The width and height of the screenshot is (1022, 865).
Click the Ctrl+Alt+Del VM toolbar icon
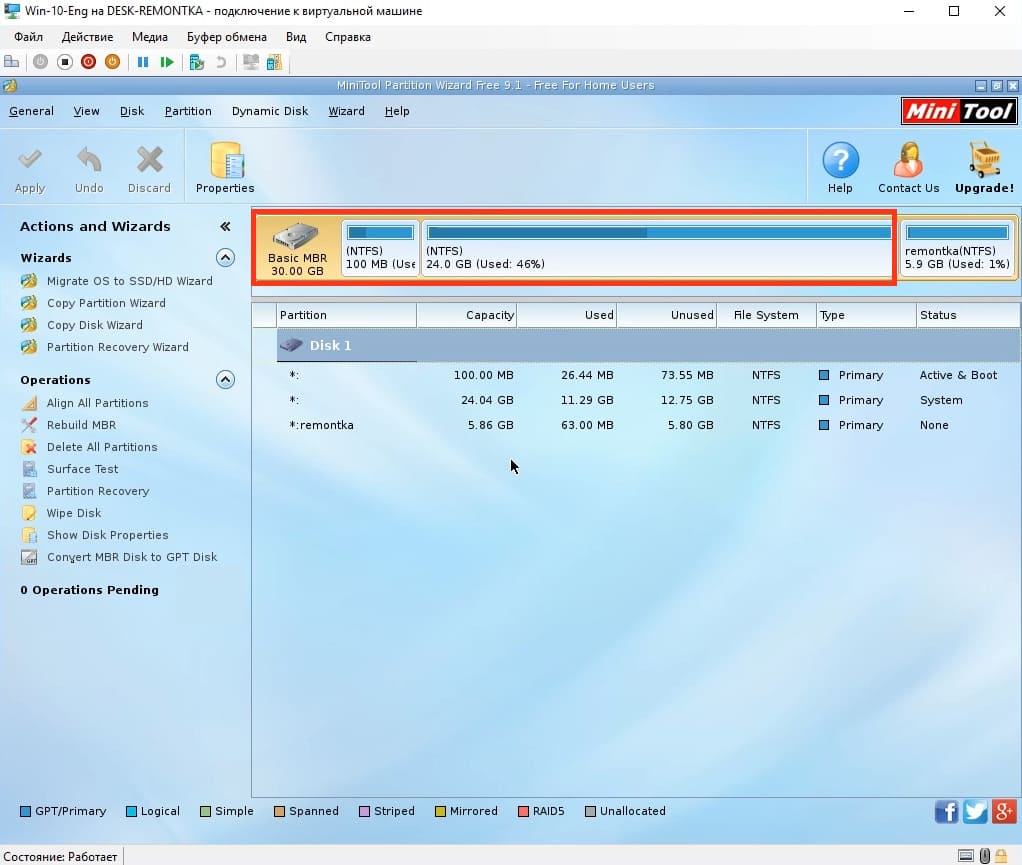(12, 62)
